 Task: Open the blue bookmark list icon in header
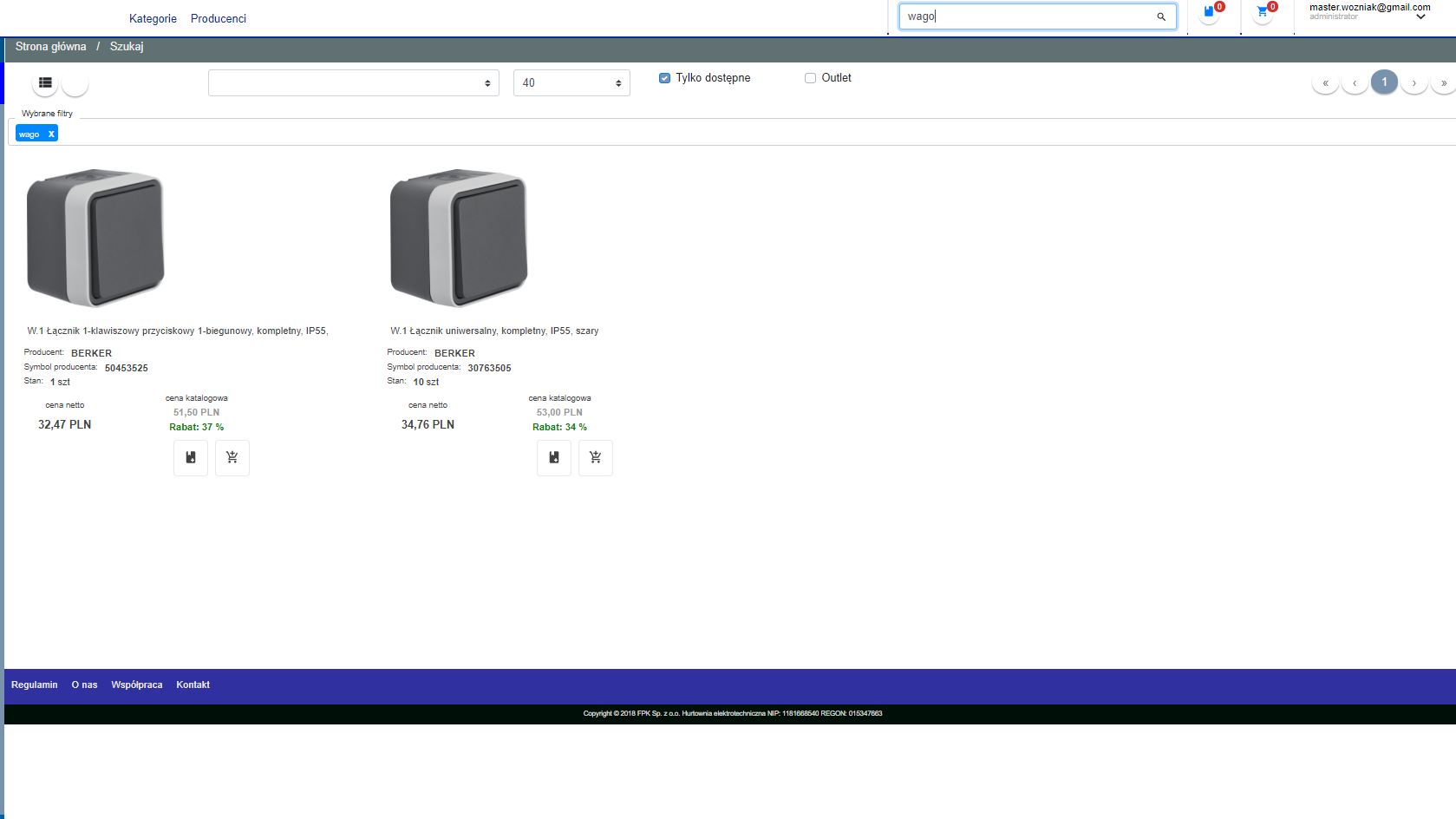[x=1209, y=13]
